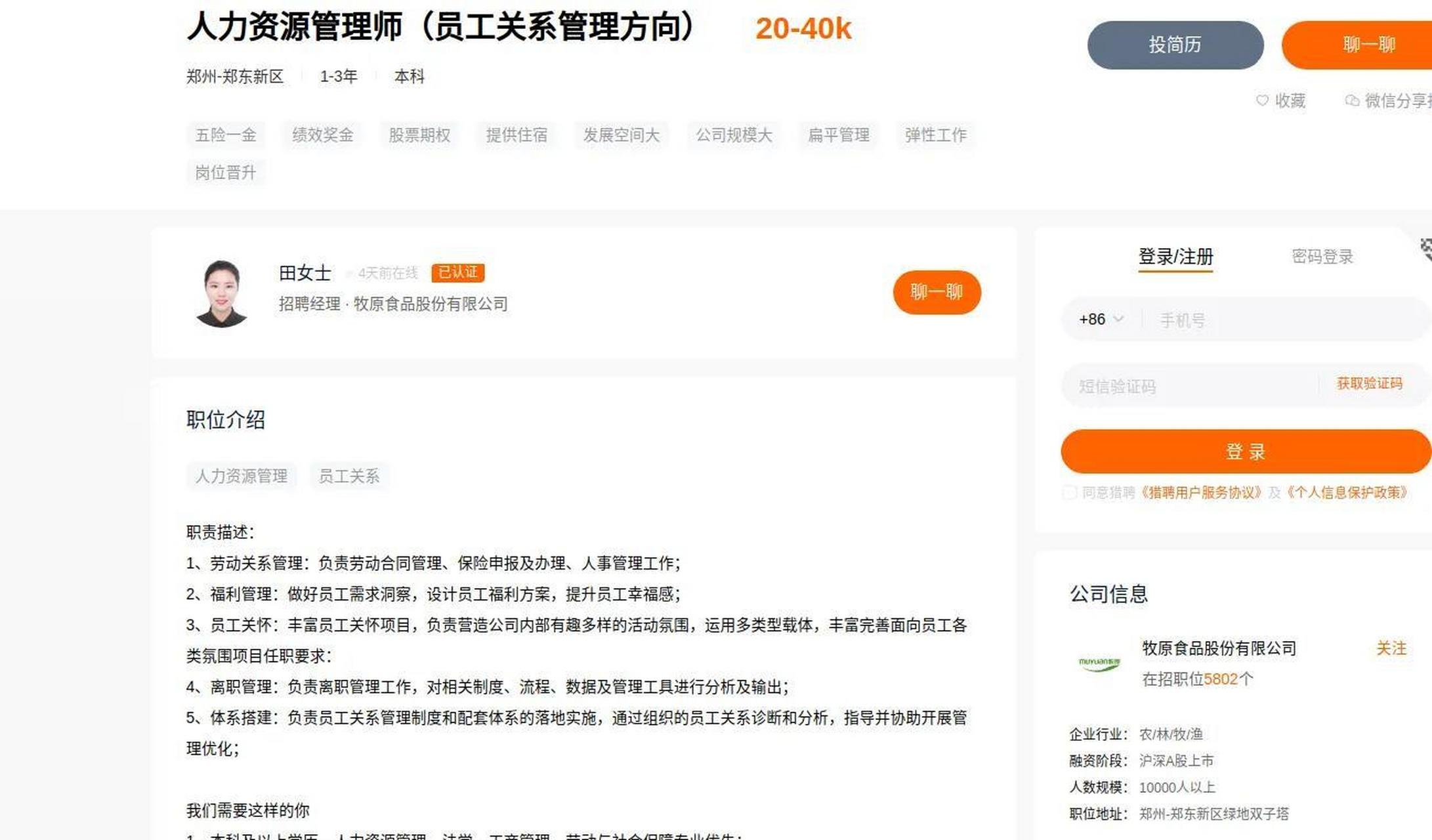The height and width of the screenshot is (840, 1432).
Task: Click the 4天前在线 status text
Action: pos(388,273)
